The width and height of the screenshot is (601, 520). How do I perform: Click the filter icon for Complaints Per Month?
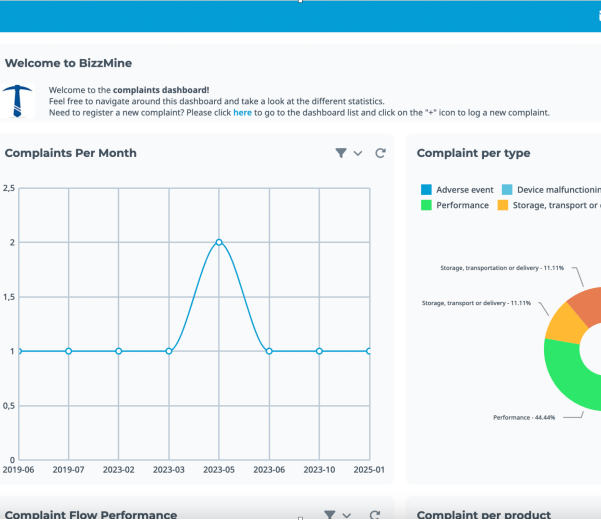(x=341, y=153)
